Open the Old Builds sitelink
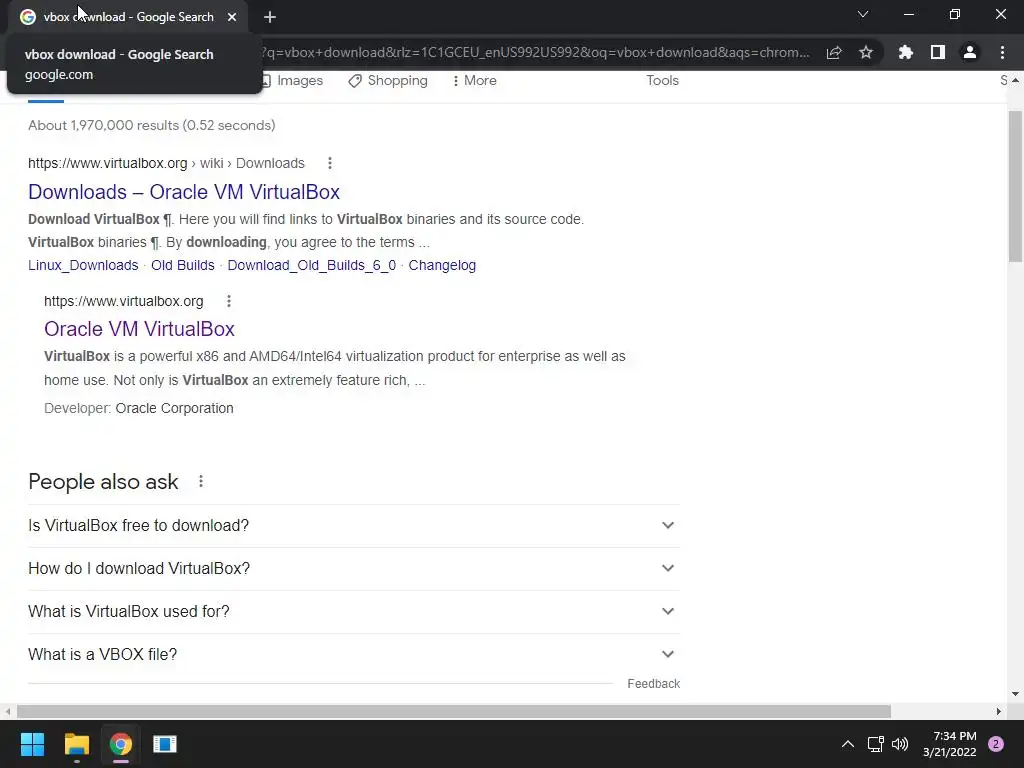 click(183, 265)
